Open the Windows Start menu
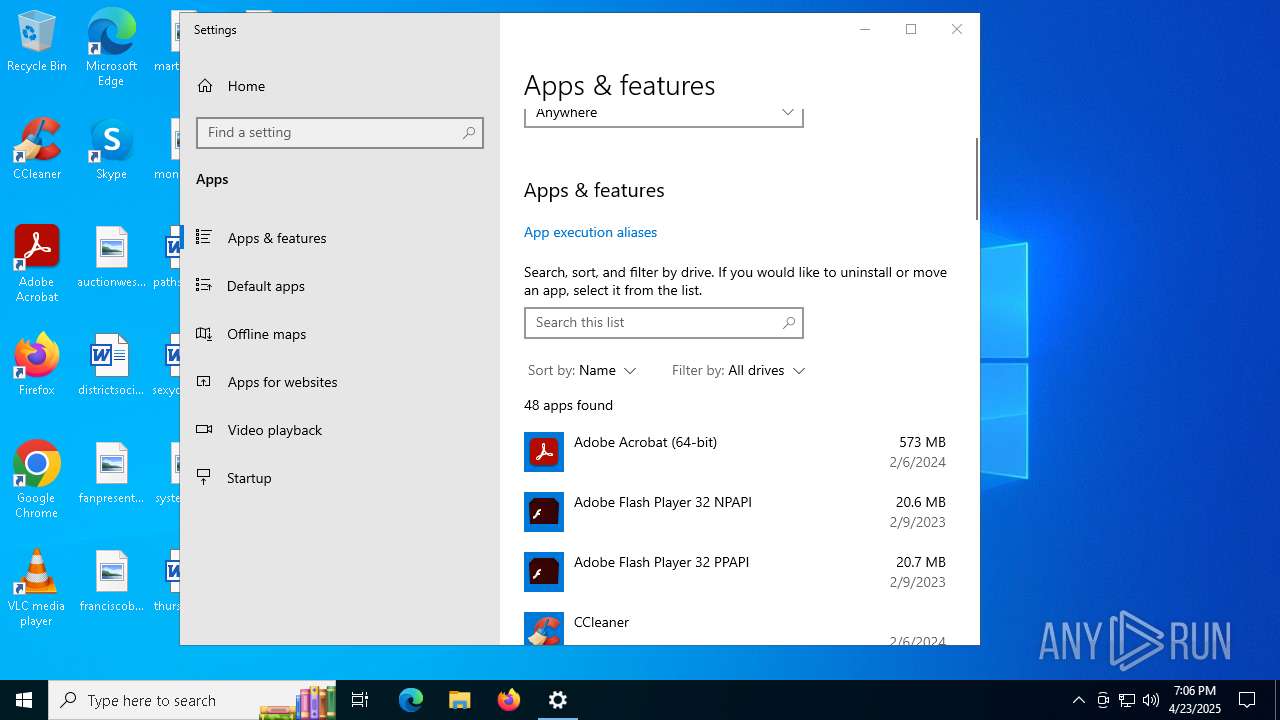This screenshot has width=1280, height=720. pyautogui.click(x=24, y=700)
